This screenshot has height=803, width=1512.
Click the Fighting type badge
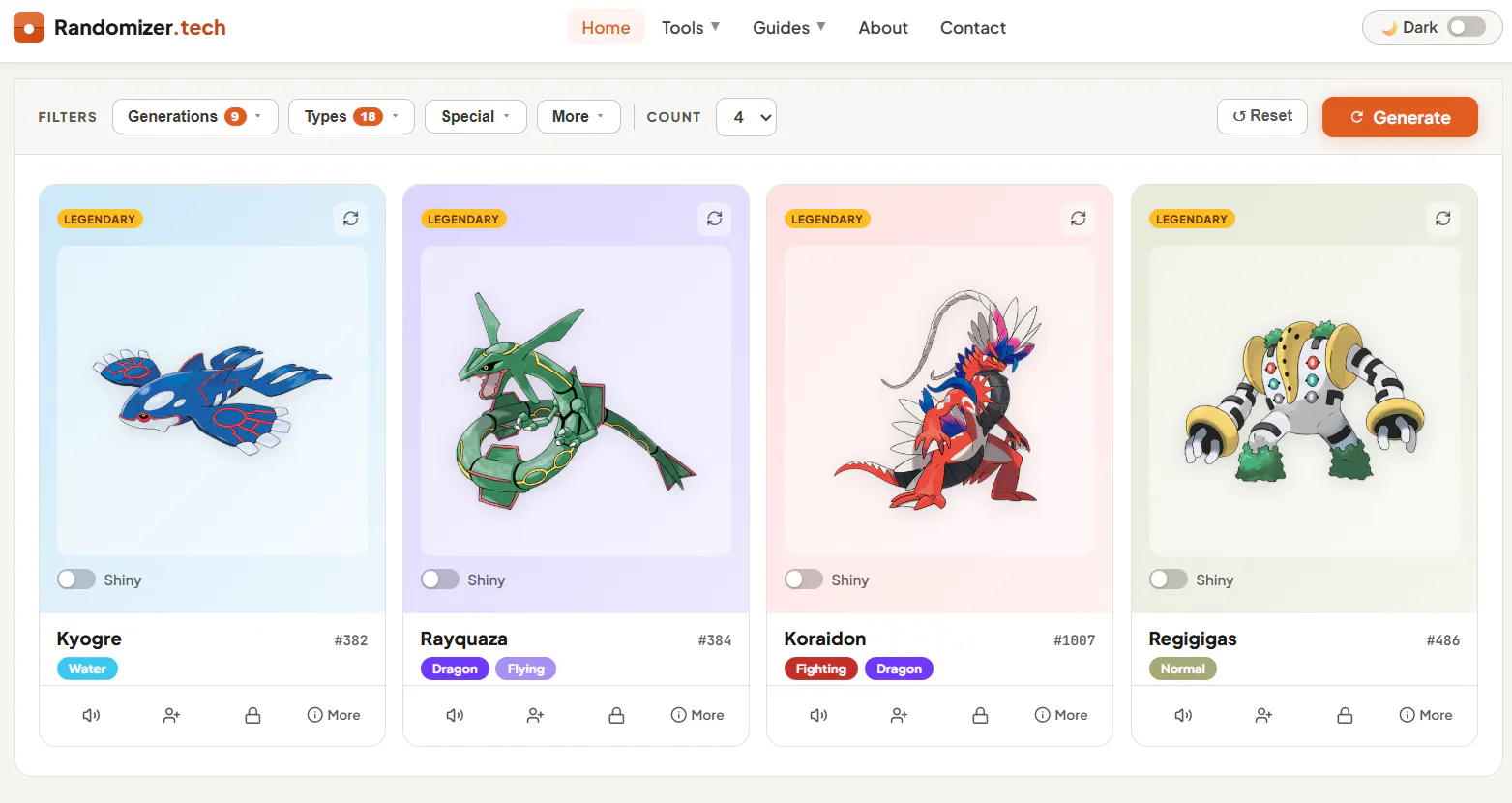click(820, 669)
